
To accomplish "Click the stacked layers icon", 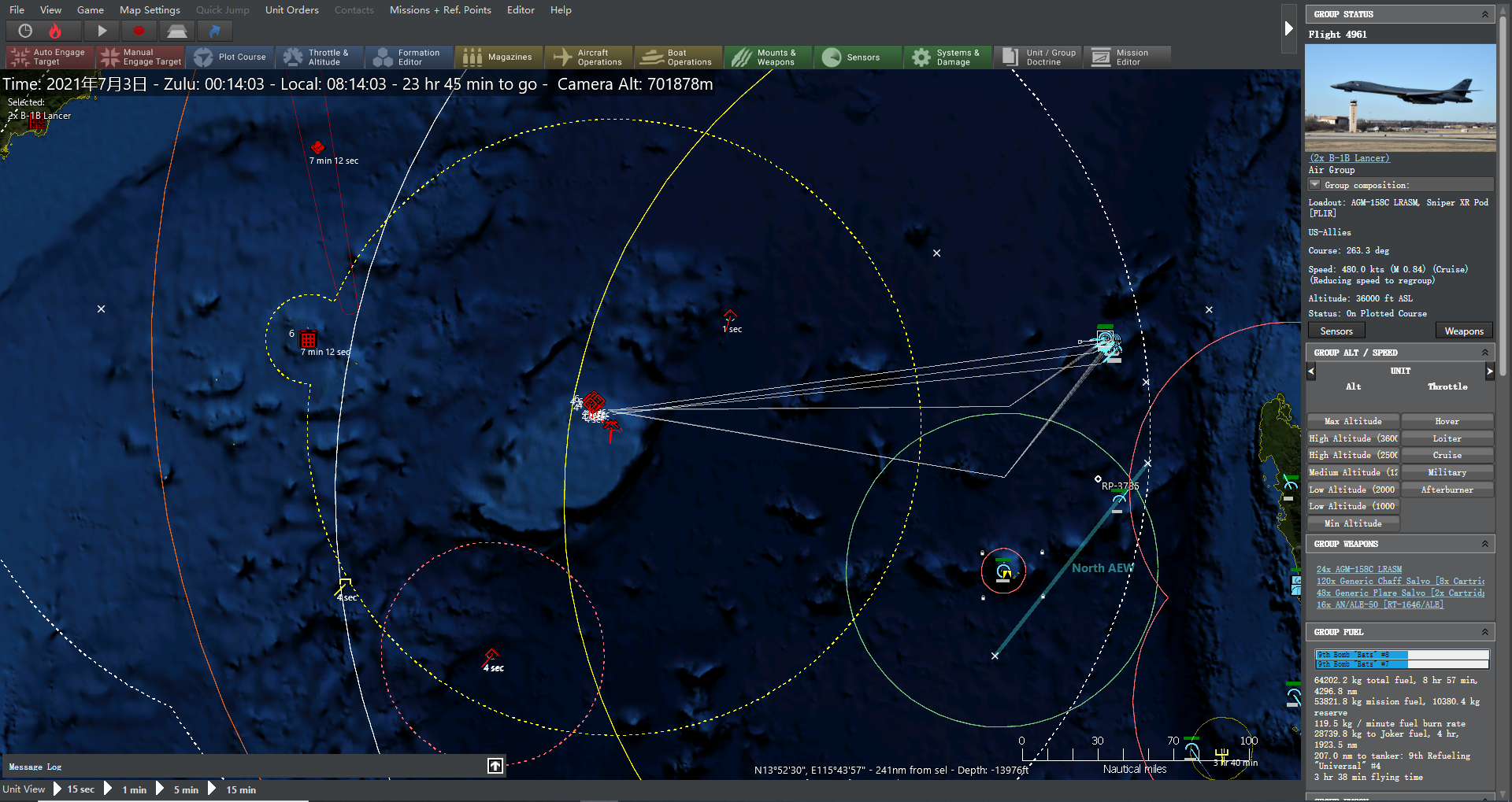I will 177,31.
